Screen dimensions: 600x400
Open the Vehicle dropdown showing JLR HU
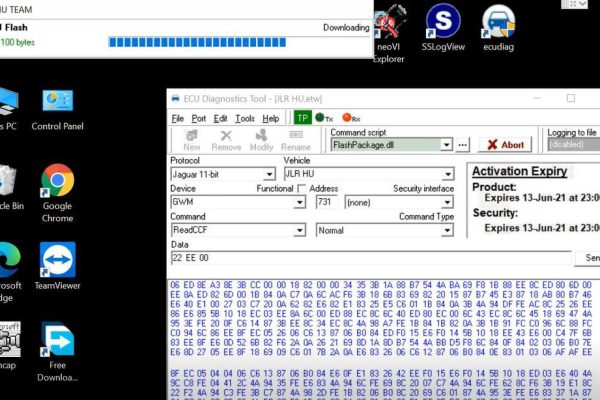pyautogui.click(x=448, y=174)
